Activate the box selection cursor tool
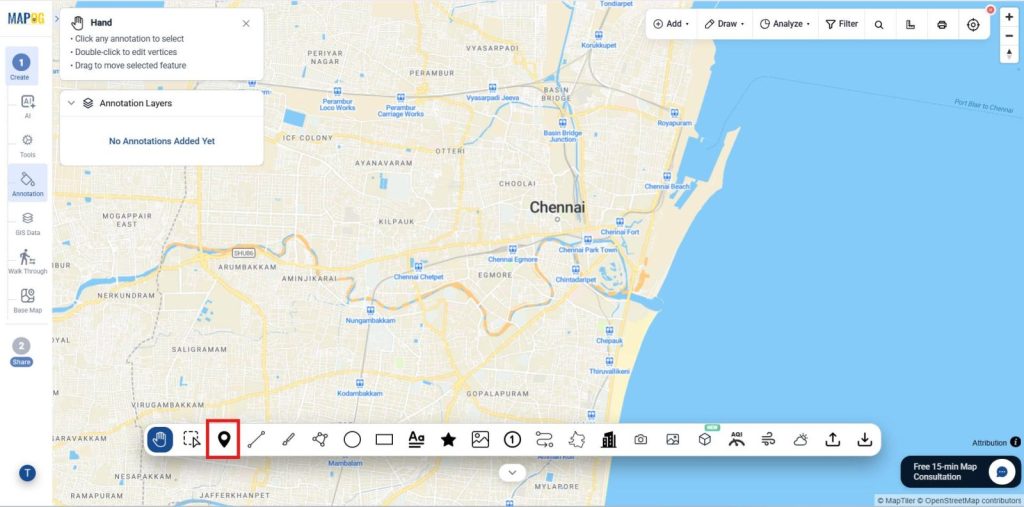Viewport: 1024px width, 507px height. pos(192,440)
